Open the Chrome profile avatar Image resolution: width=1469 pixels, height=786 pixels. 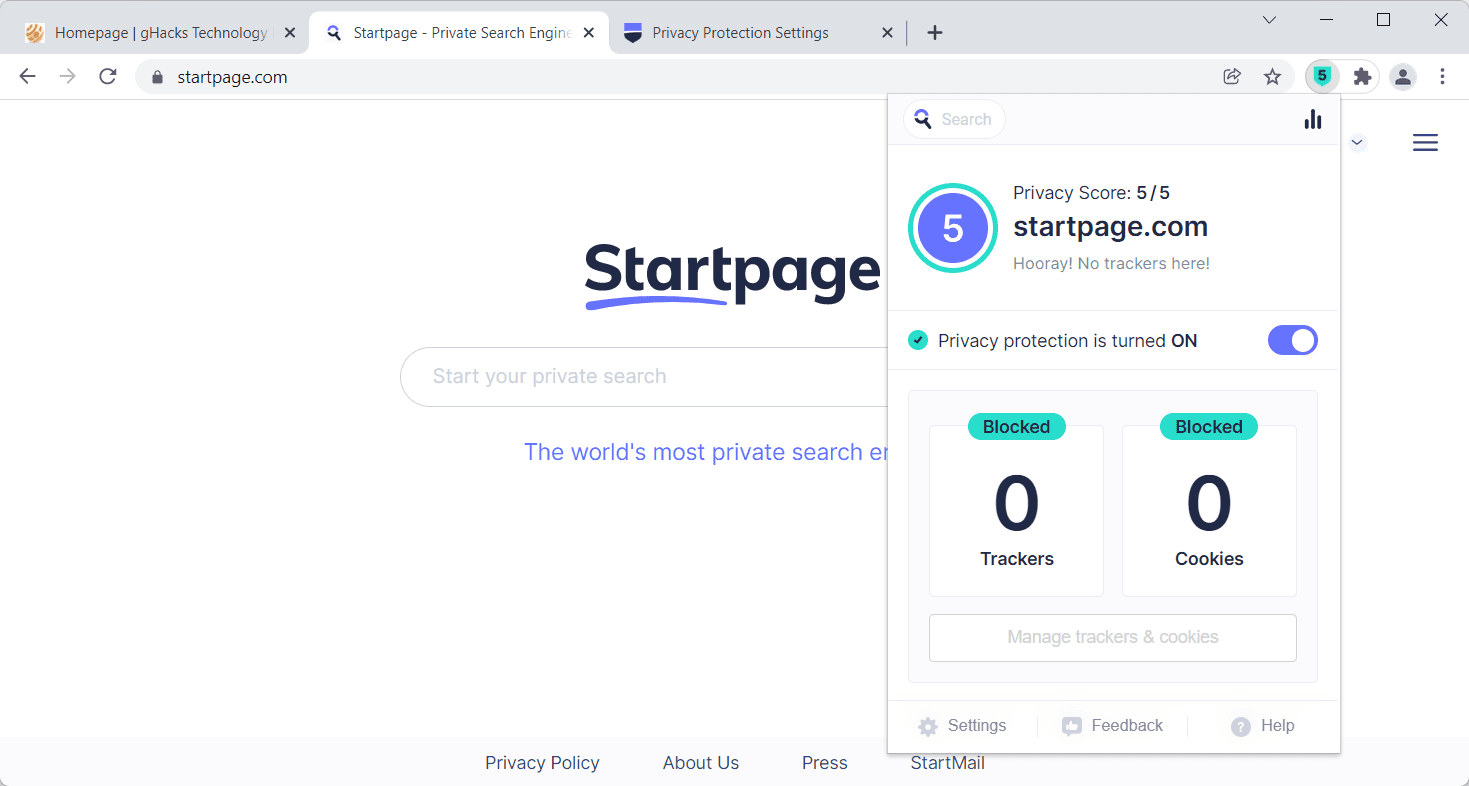(x=1403, y=76)
